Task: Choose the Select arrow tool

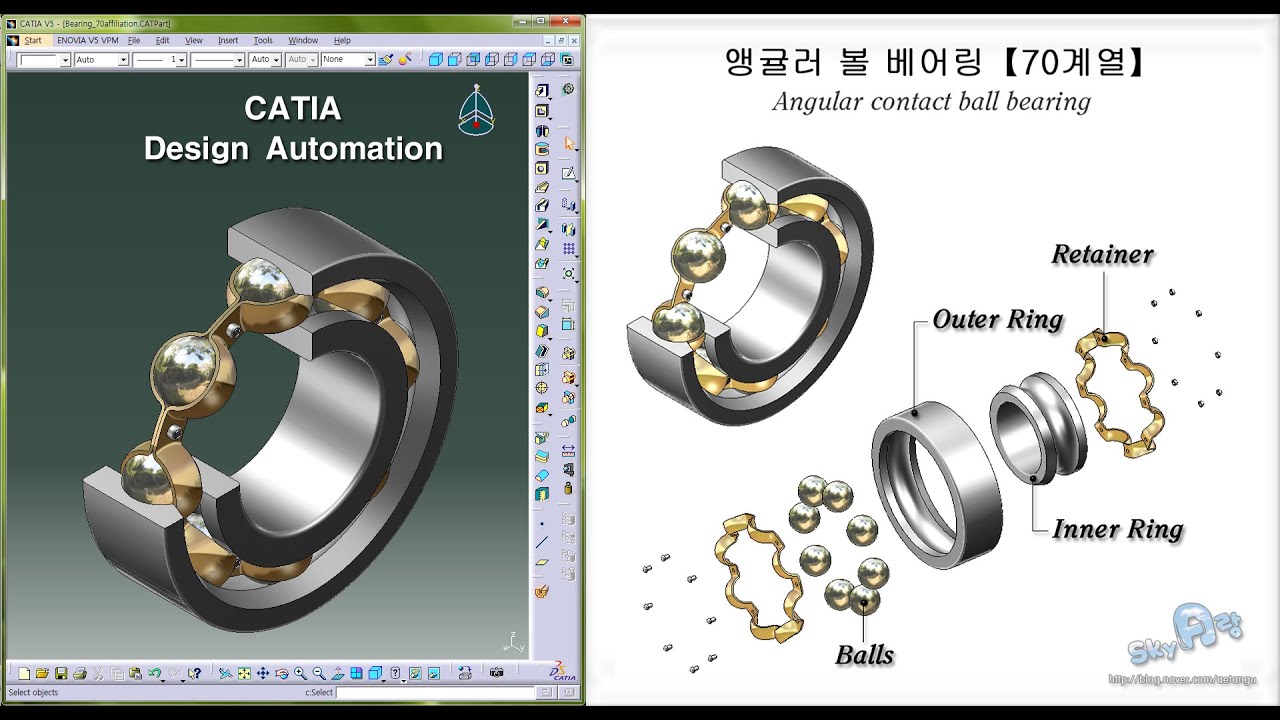Action: [x=568, y=143]
